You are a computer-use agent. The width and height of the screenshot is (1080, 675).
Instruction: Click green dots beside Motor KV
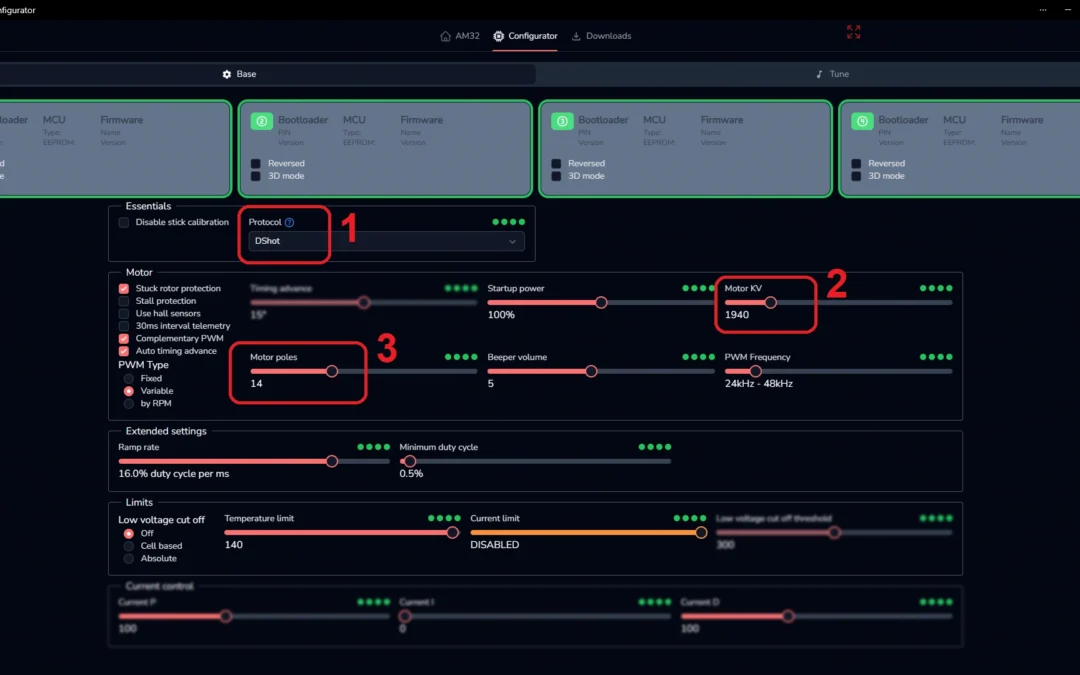(936, 288)
